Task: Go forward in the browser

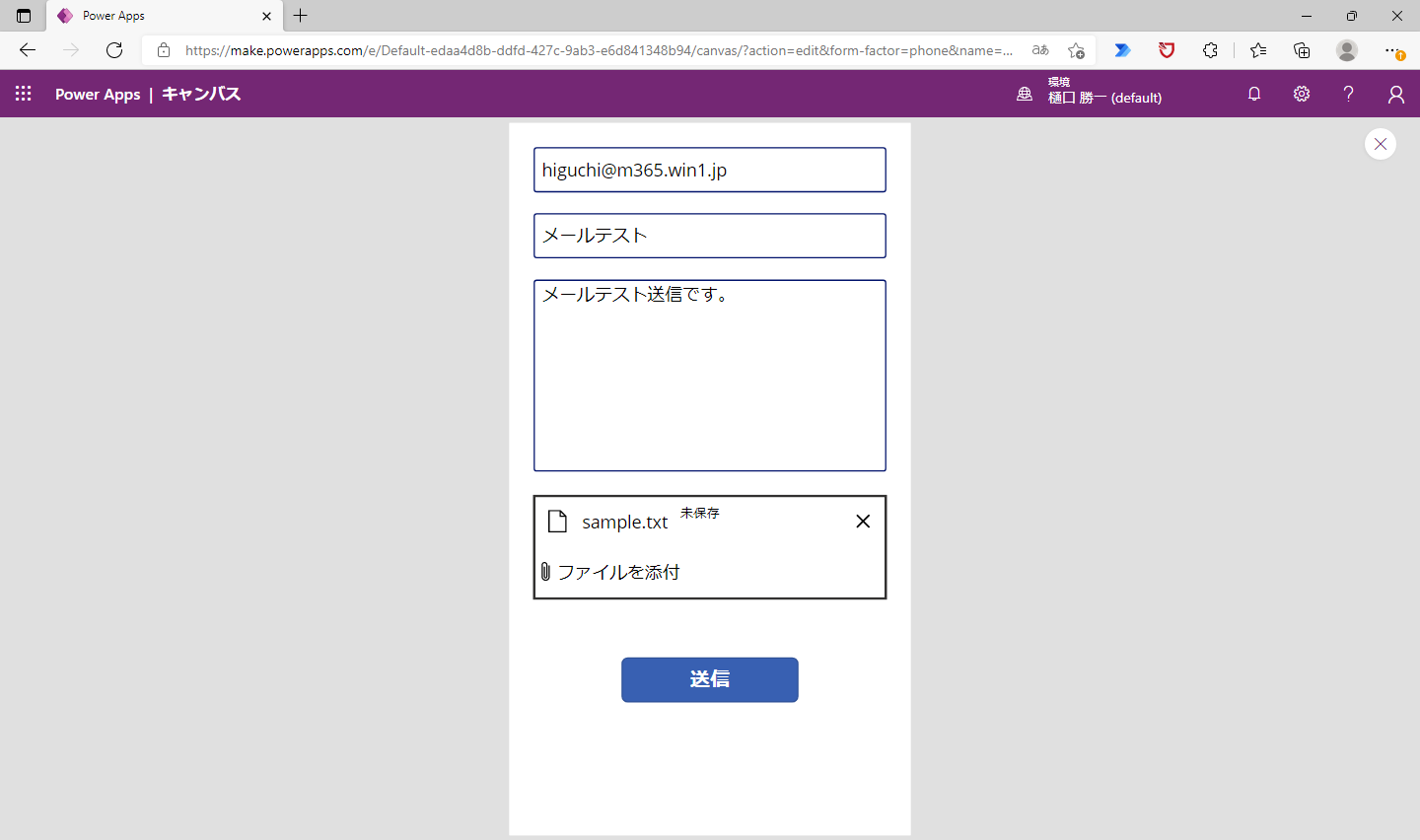Action: point(71,50)
